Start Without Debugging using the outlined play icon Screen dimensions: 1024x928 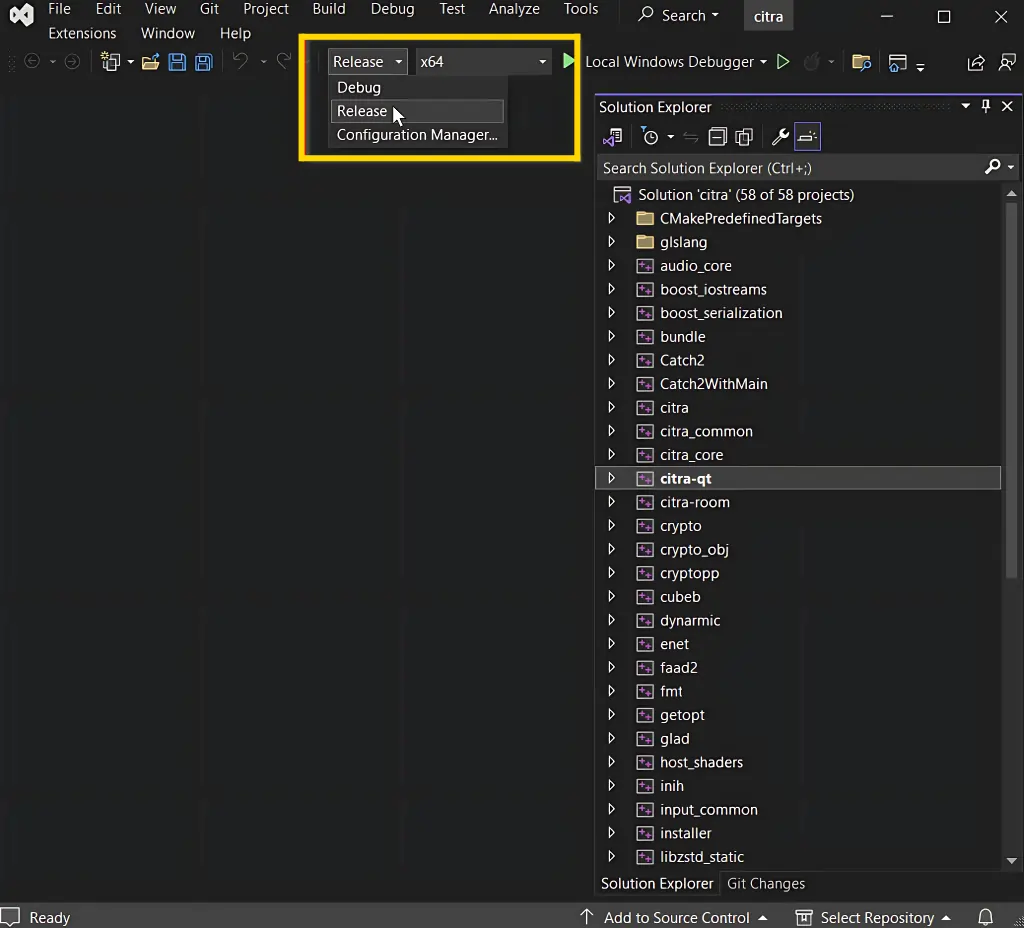click(x=783, y=62)
